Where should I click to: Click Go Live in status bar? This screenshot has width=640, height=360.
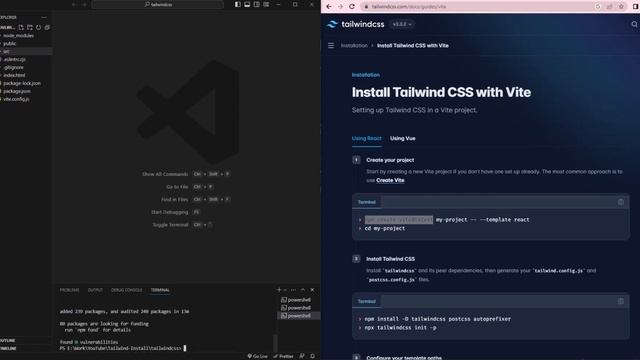(x=257, y=356)
